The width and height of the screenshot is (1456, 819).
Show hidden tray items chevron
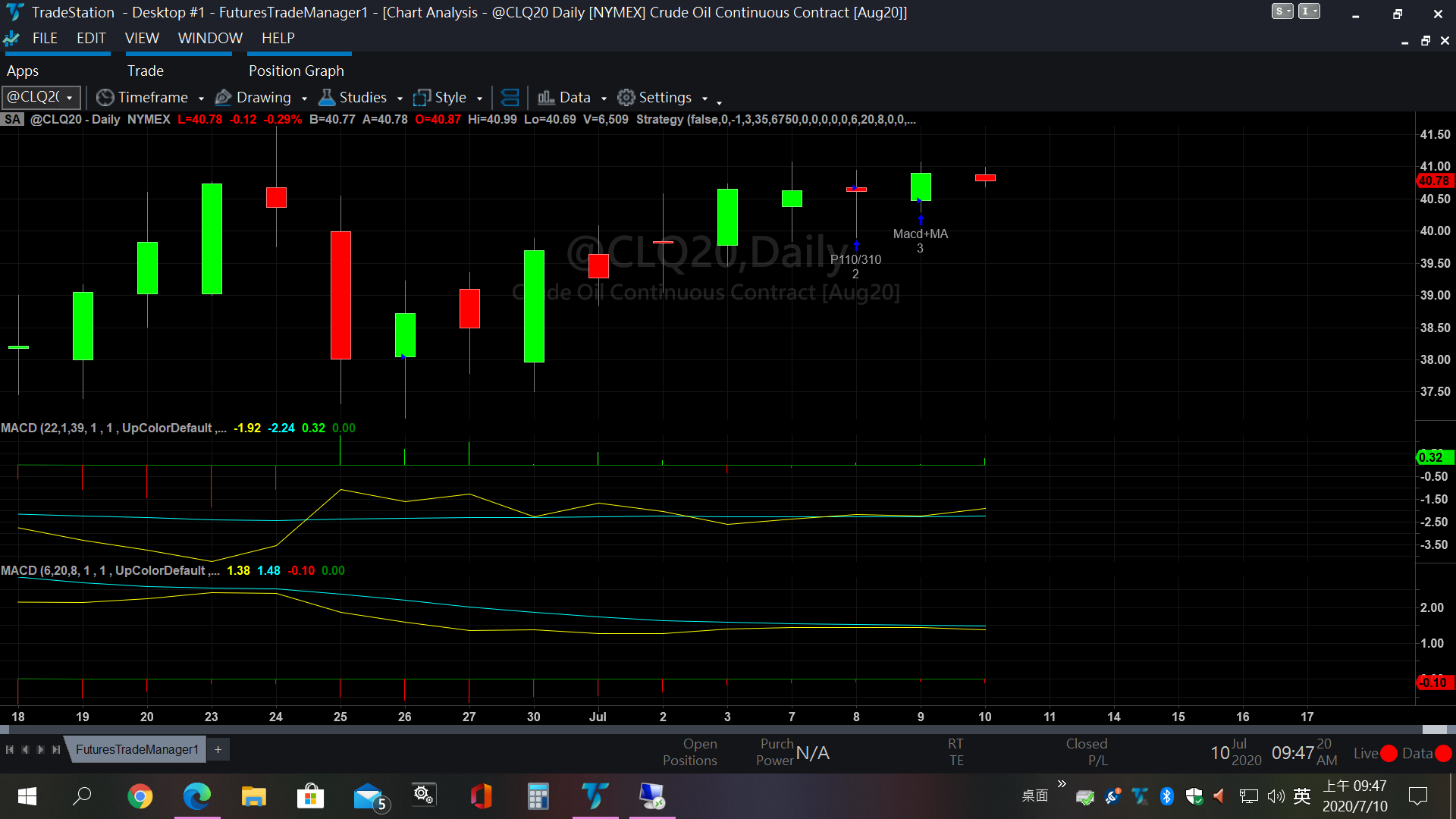[x=1062, y=784]
